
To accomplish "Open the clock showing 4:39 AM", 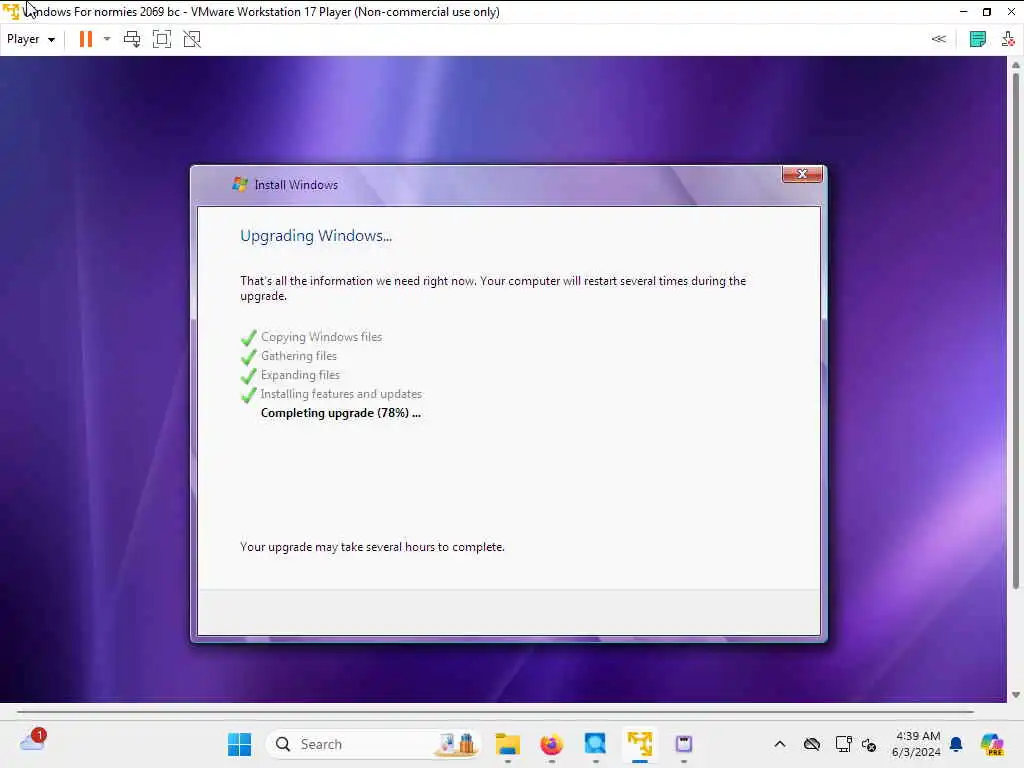I will (x=916, y=744).
